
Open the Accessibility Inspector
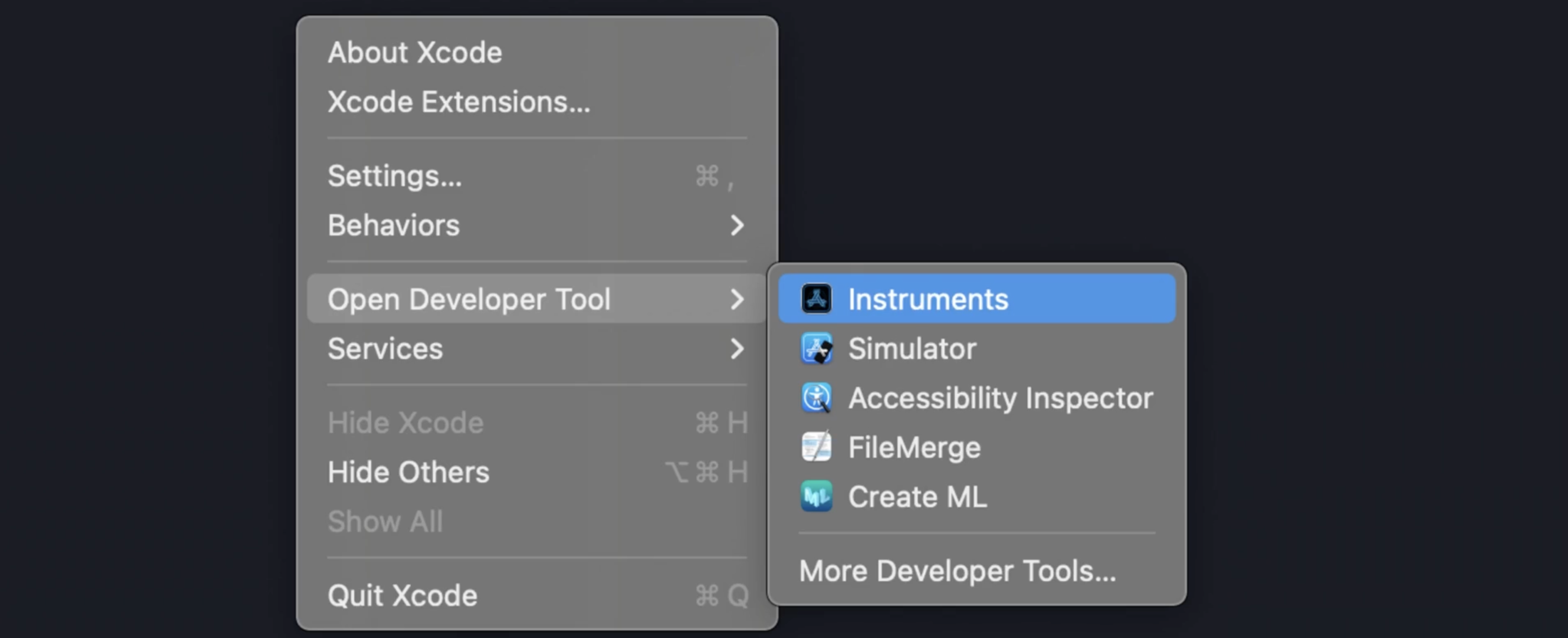click(x=1000, y=397)
